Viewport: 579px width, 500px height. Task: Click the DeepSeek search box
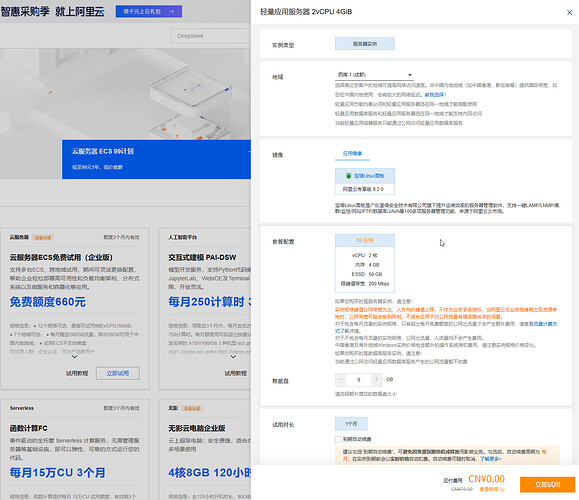(211, 36)
